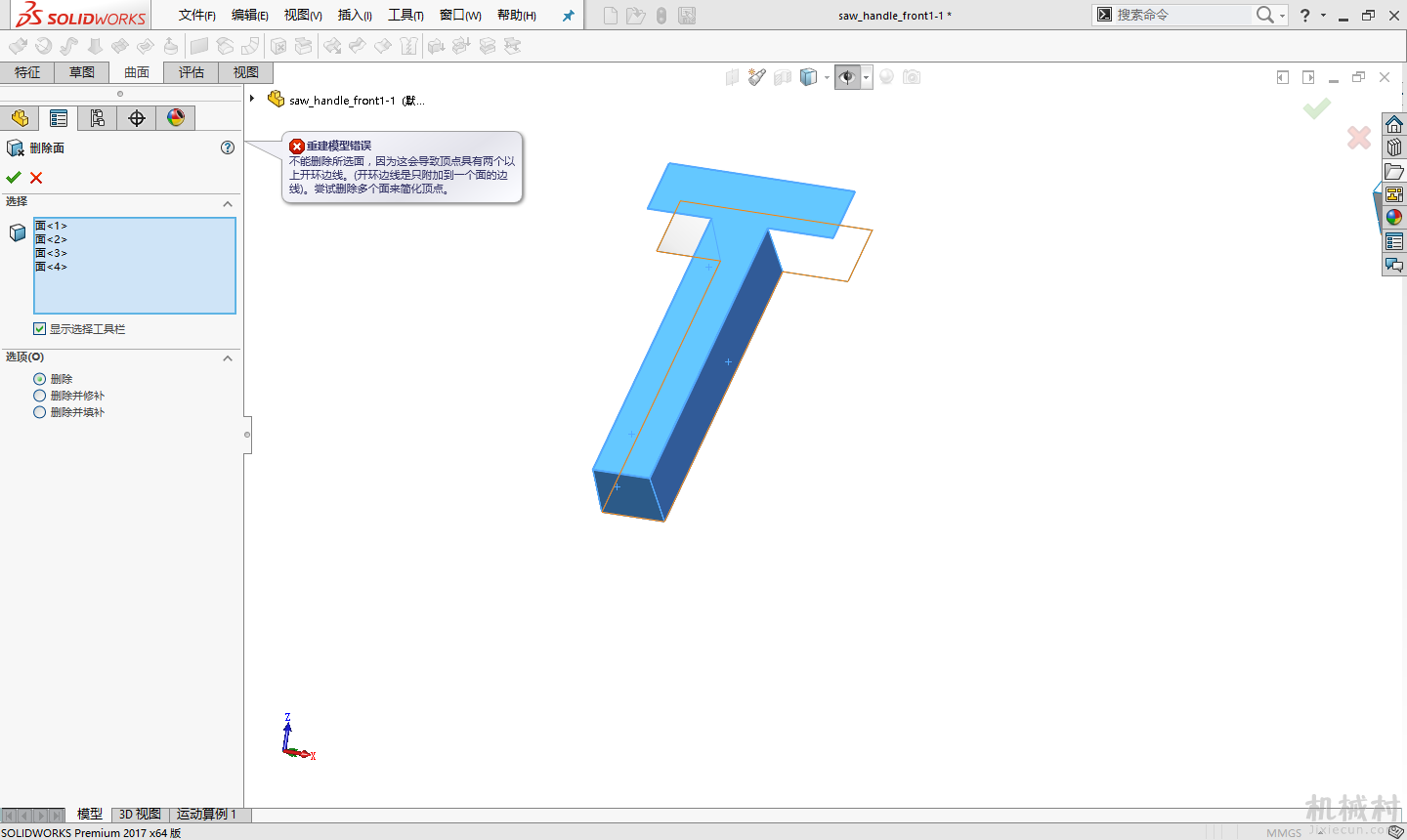Click the Delete Face icon in surface toolbar
The image size is (1407, 840).
click(x=278, y=46)
